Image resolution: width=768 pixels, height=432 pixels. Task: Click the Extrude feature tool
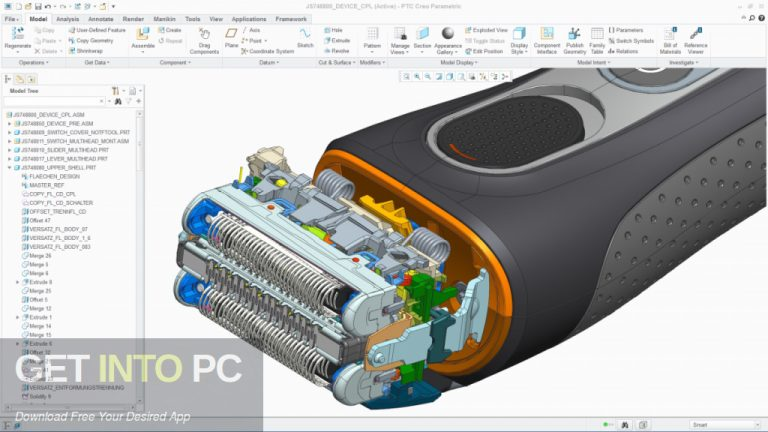pyautogui.click(x=337, y=41)
